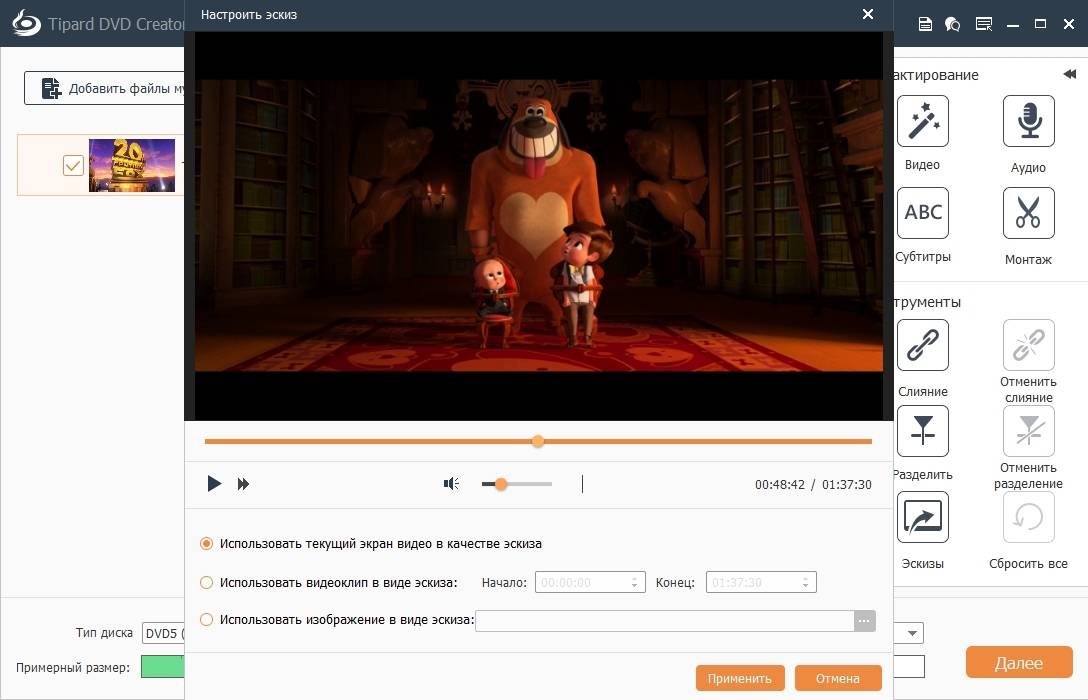Select the Cancel merge tool

pyautogui.click(x=1028, y=345)
